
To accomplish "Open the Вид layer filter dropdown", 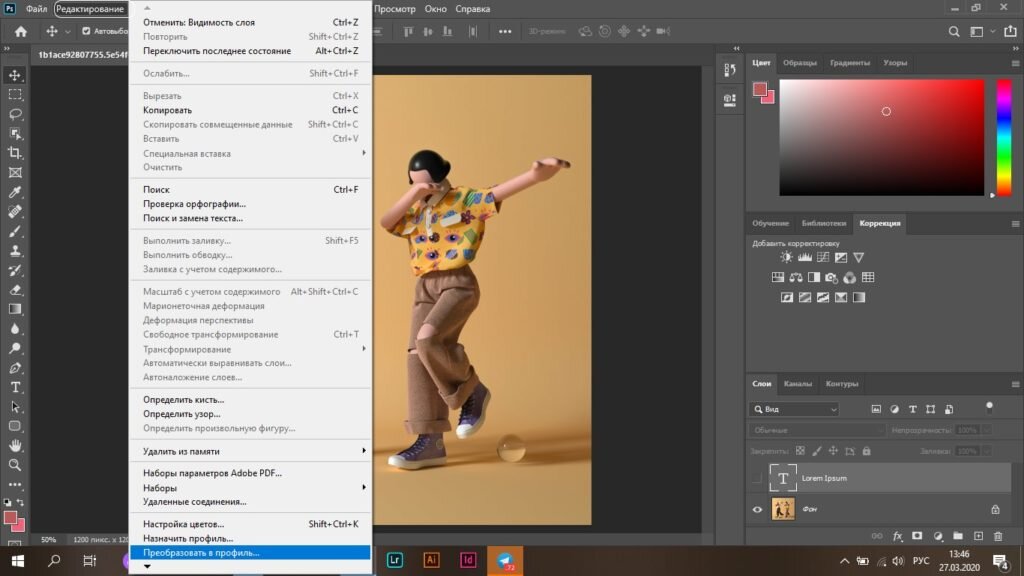I will click(x=795, y=409).
